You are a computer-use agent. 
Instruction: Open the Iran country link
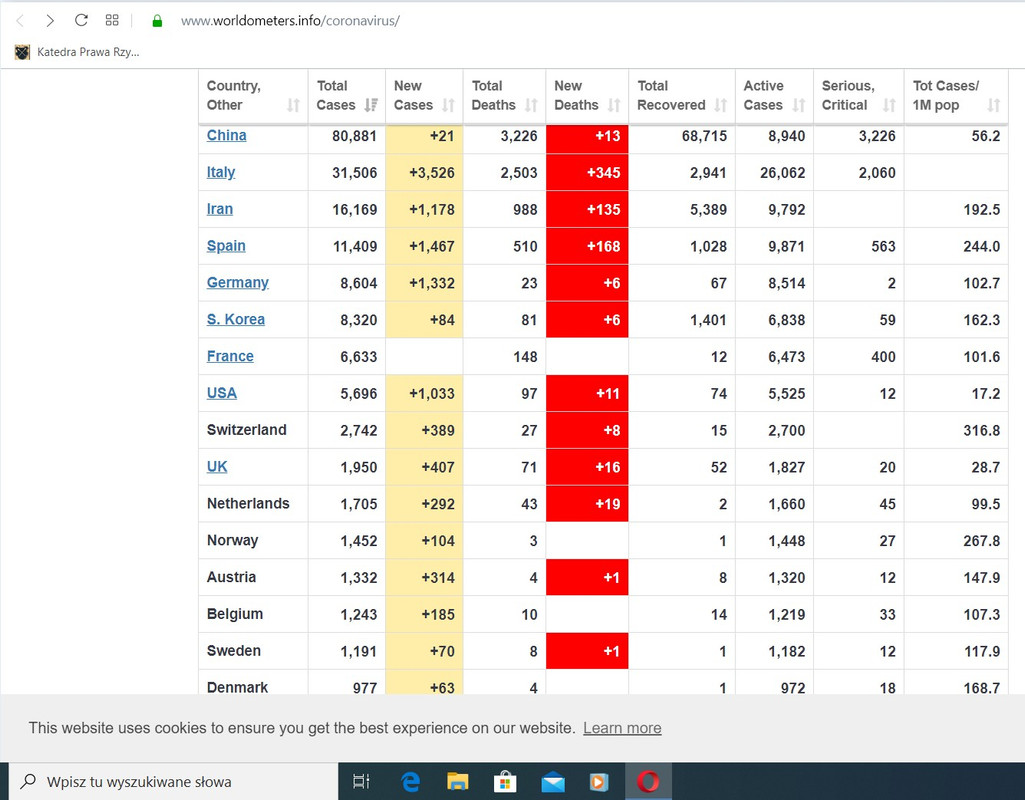pos(220,209)
